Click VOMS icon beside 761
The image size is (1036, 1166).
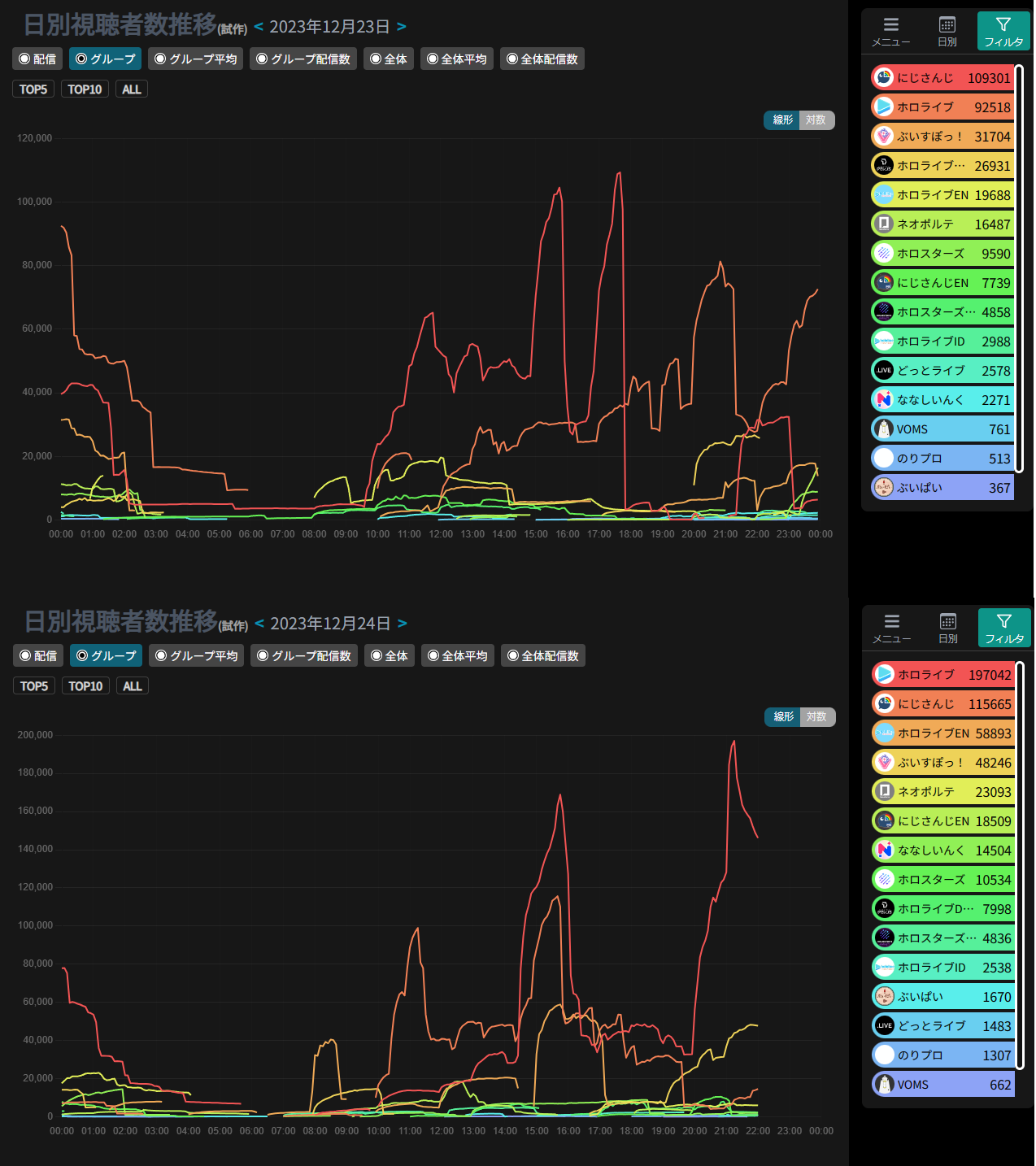[x=884, y=429]
